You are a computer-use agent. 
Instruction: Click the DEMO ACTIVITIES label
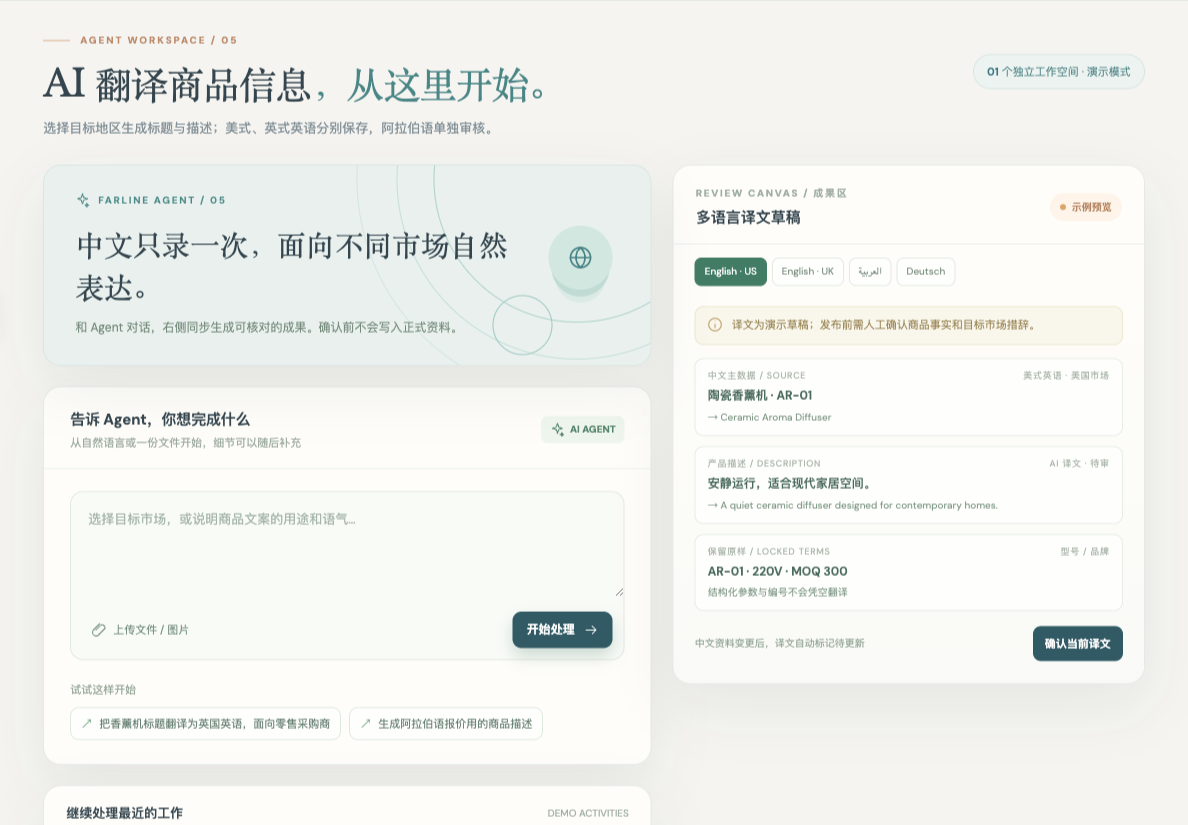tap(588, 813)
